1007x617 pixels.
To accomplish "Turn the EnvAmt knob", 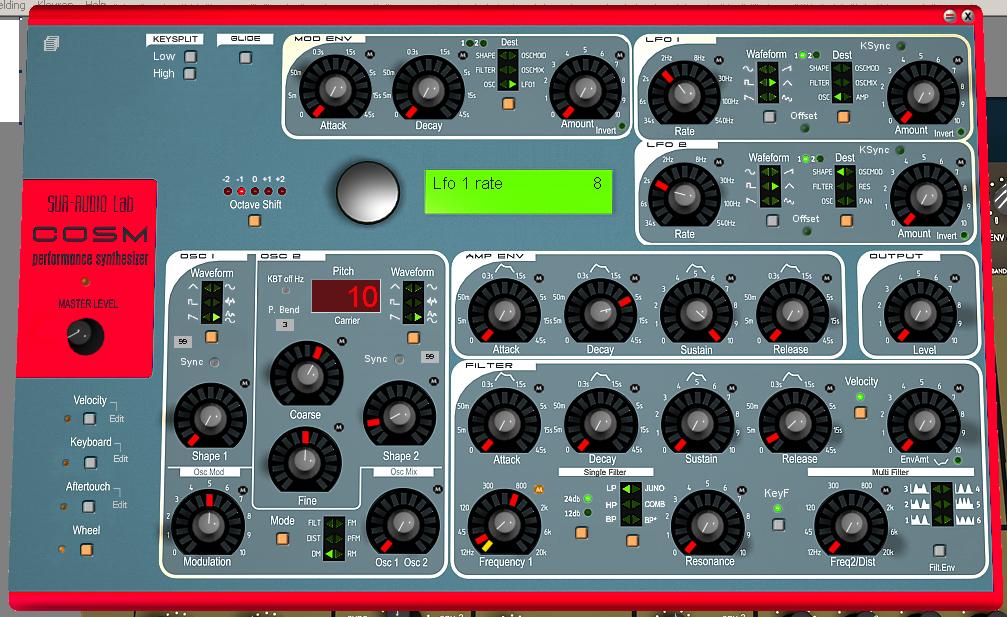I will 924,422.
